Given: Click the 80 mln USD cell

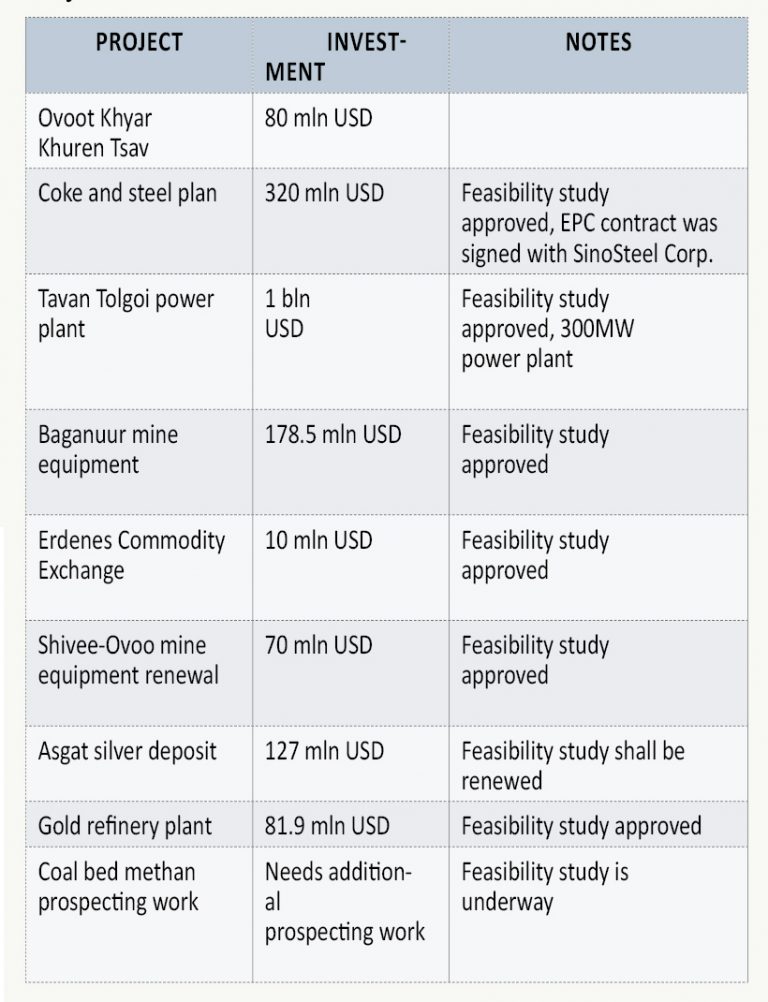Looking at the screenshot, I should [x=351, y=132].
